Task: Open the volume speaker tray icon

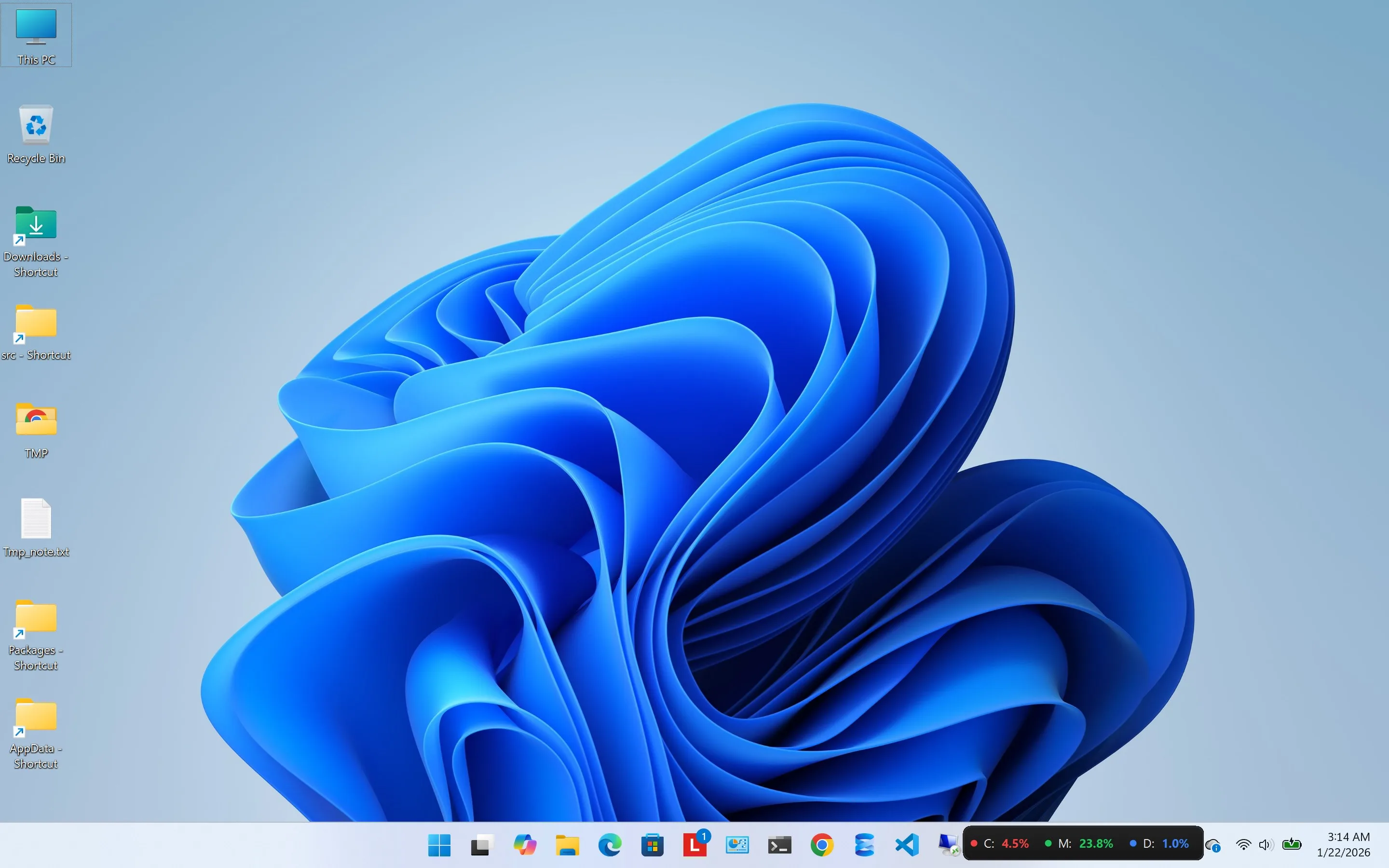Action: click(1266, 844)
